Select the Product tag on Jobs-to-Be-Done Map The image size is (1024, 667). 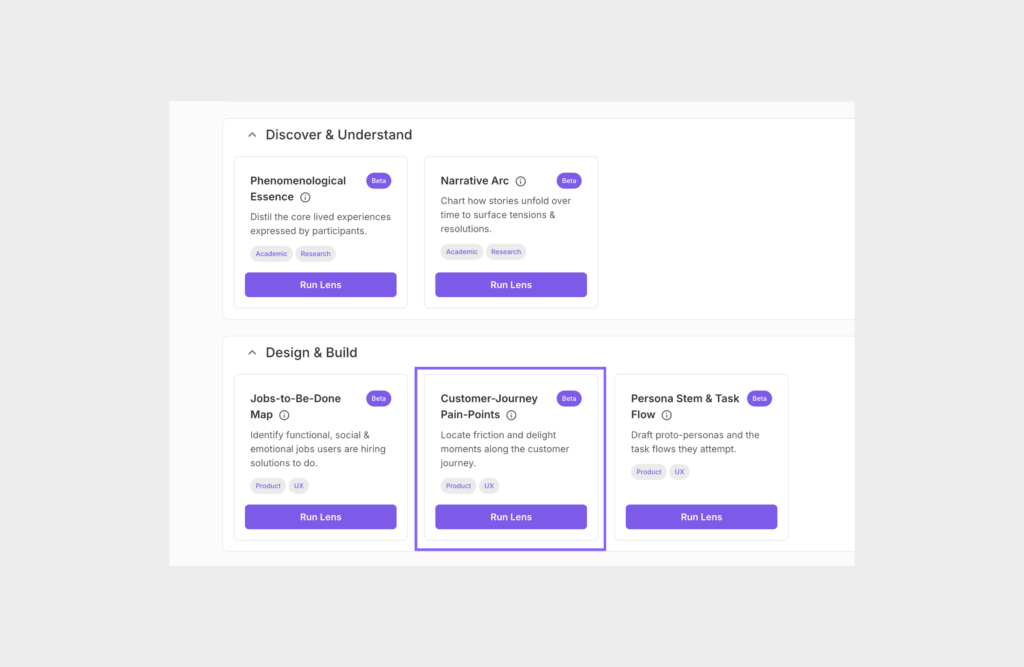[267, 485]
